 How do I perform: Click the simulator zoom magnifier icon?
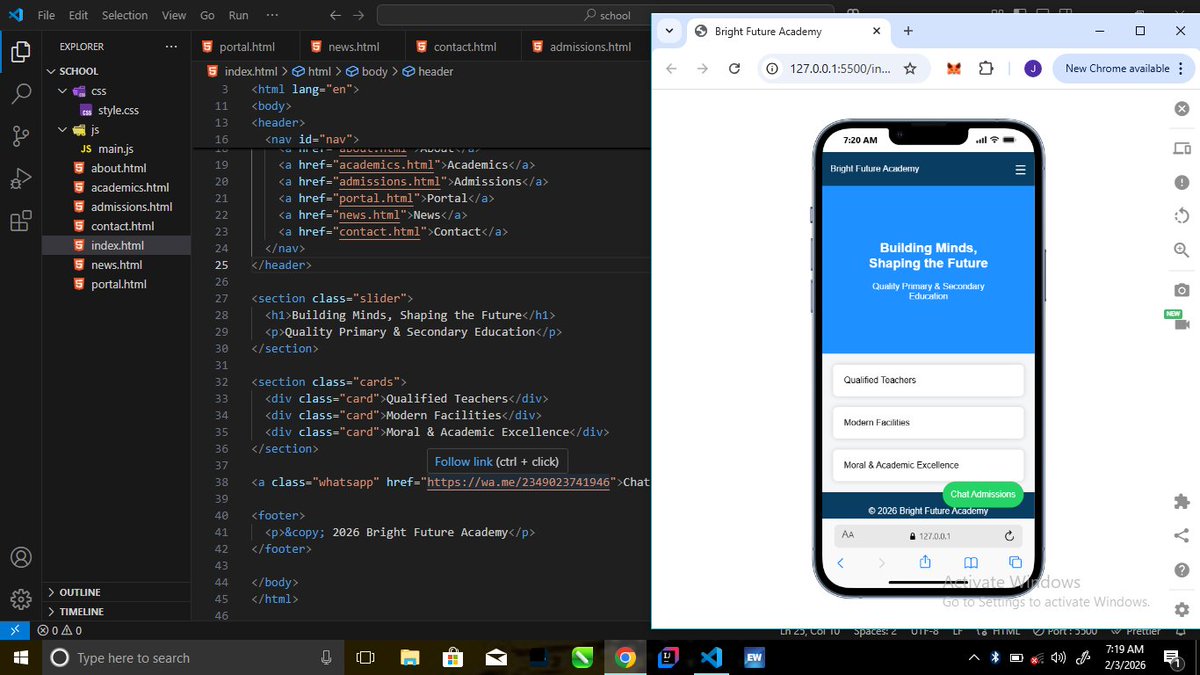[x=1181, y=250]
